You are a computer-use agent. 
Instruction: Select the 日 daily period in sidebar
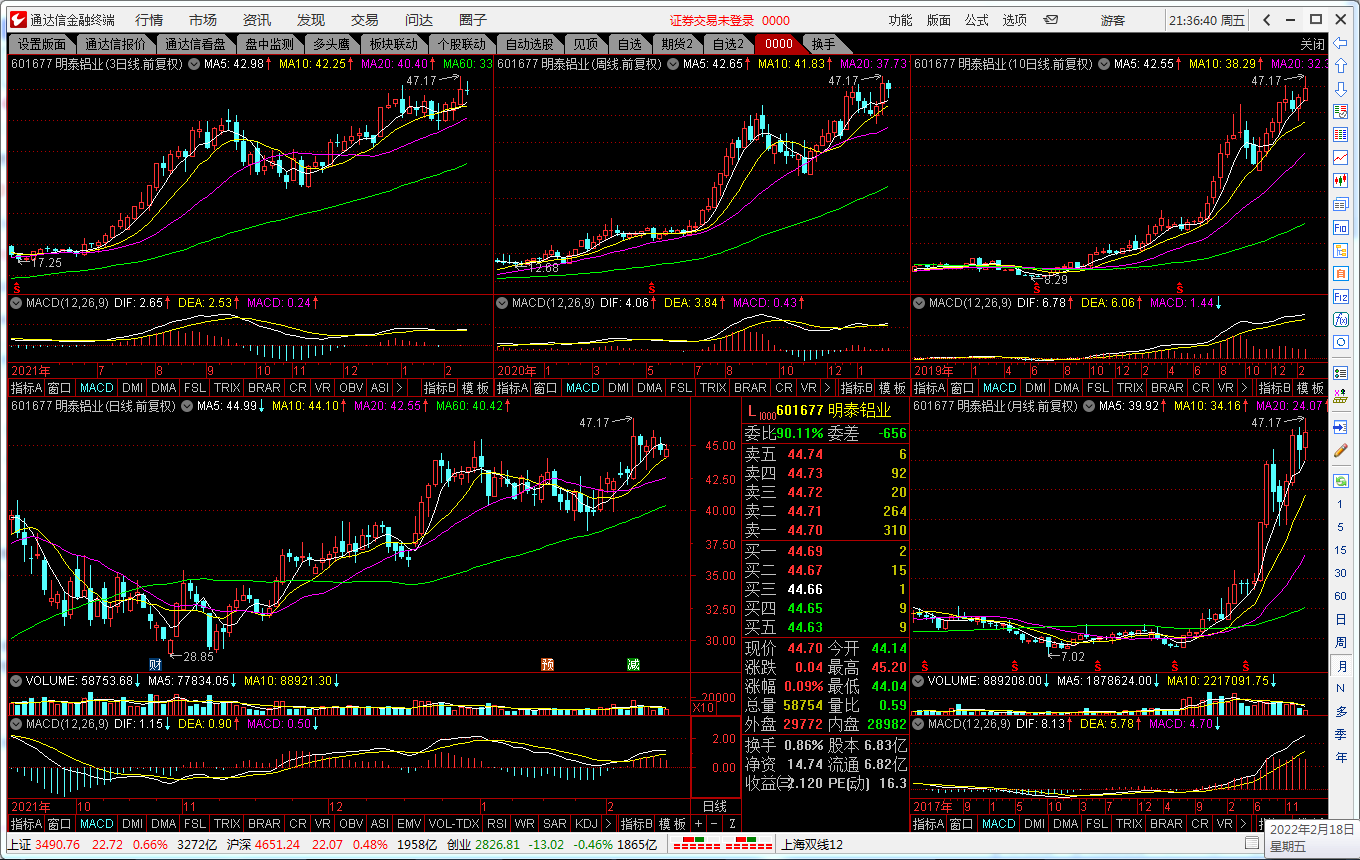pos(1341,619)
